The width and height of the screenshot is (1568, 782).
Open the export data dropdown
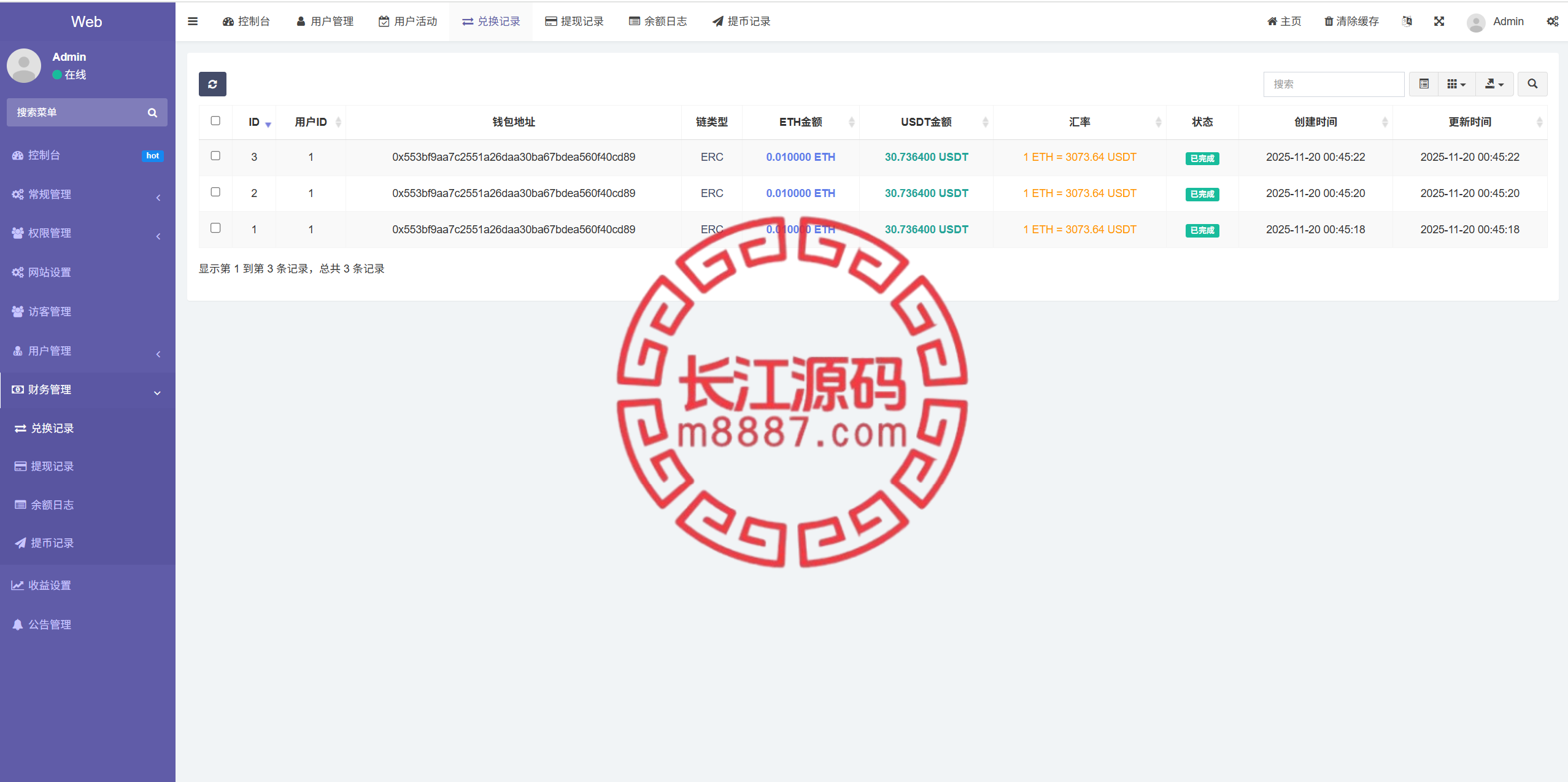pos(1494,84)
